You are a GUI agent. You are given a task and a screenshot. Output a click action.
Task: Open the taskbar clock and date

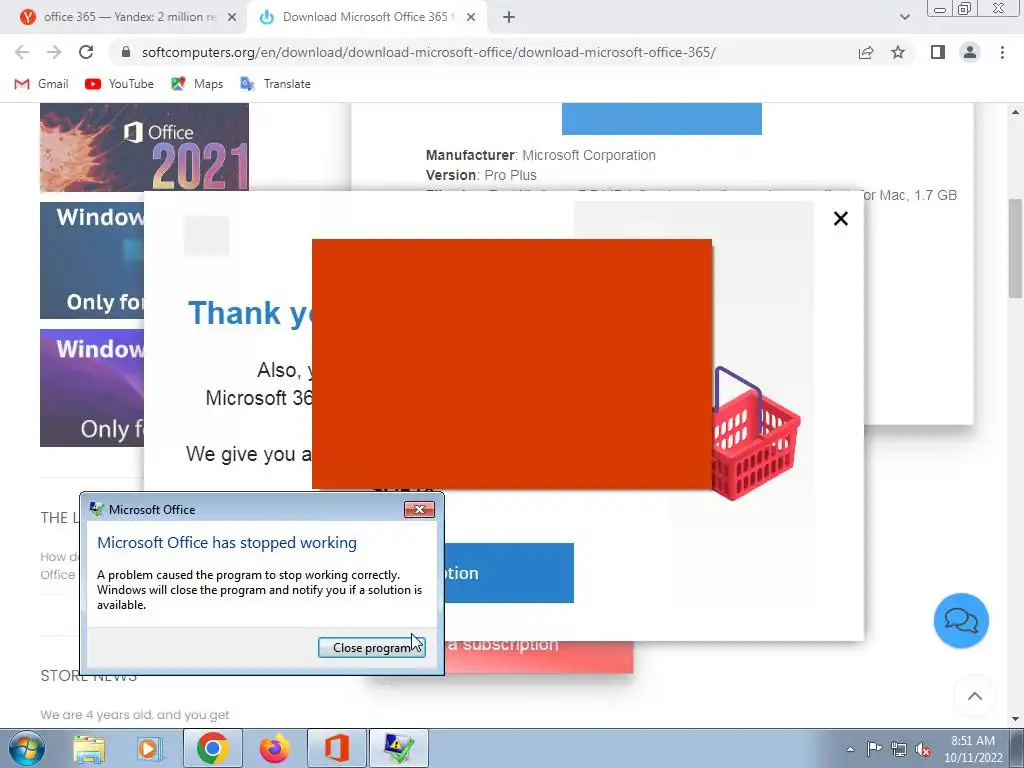tap(973, 749)
